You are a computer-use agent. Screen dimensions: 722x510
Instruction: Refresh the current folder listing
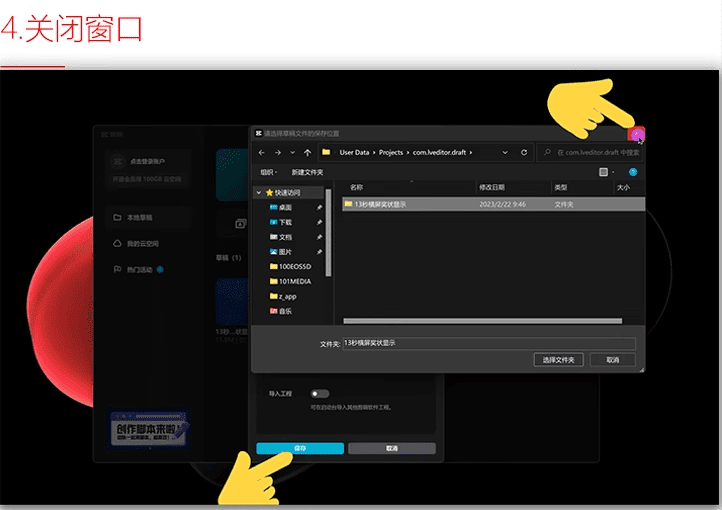pos(524,152)
